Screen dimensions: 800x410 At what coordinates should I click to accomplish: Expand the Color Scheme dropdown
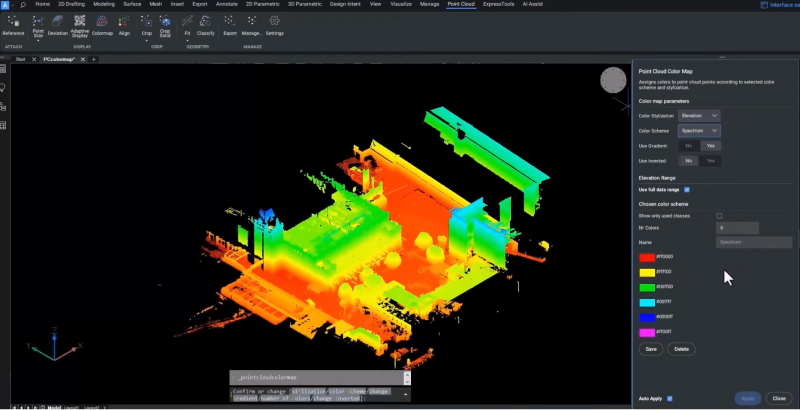[x=699, y=131]
